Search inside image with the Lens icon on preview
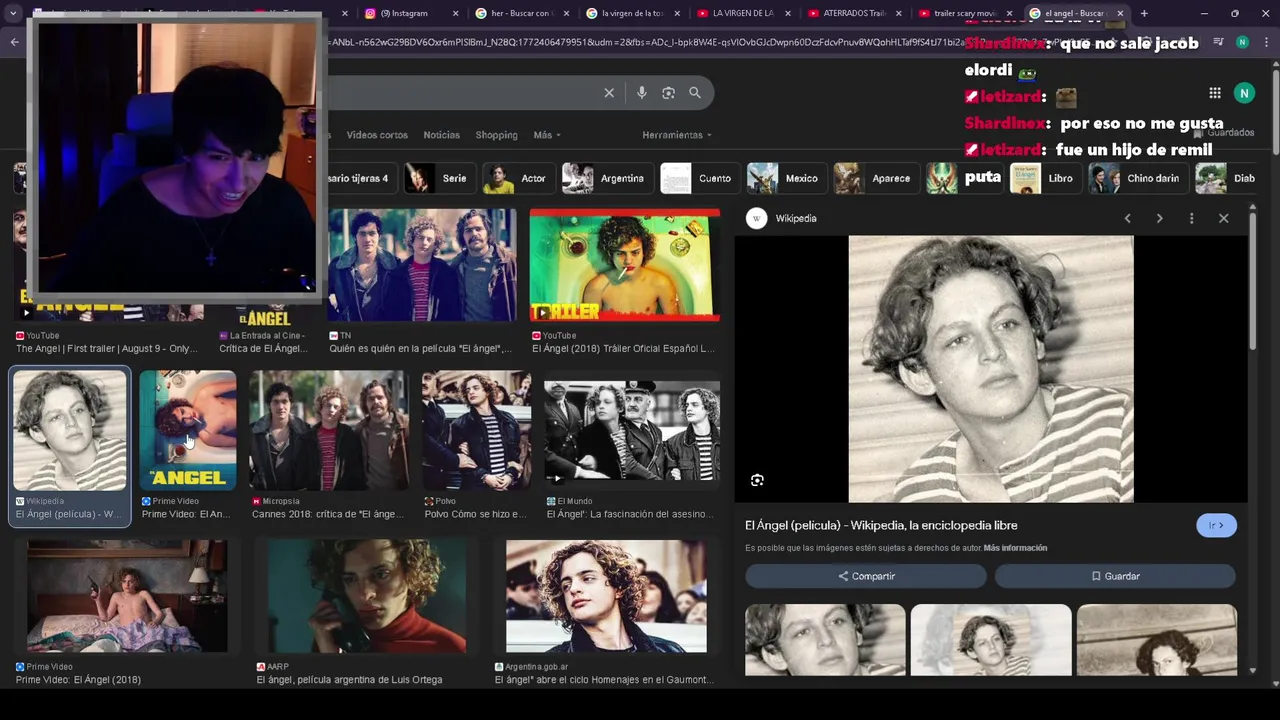 pyautogui.click(x=757, y=480)
